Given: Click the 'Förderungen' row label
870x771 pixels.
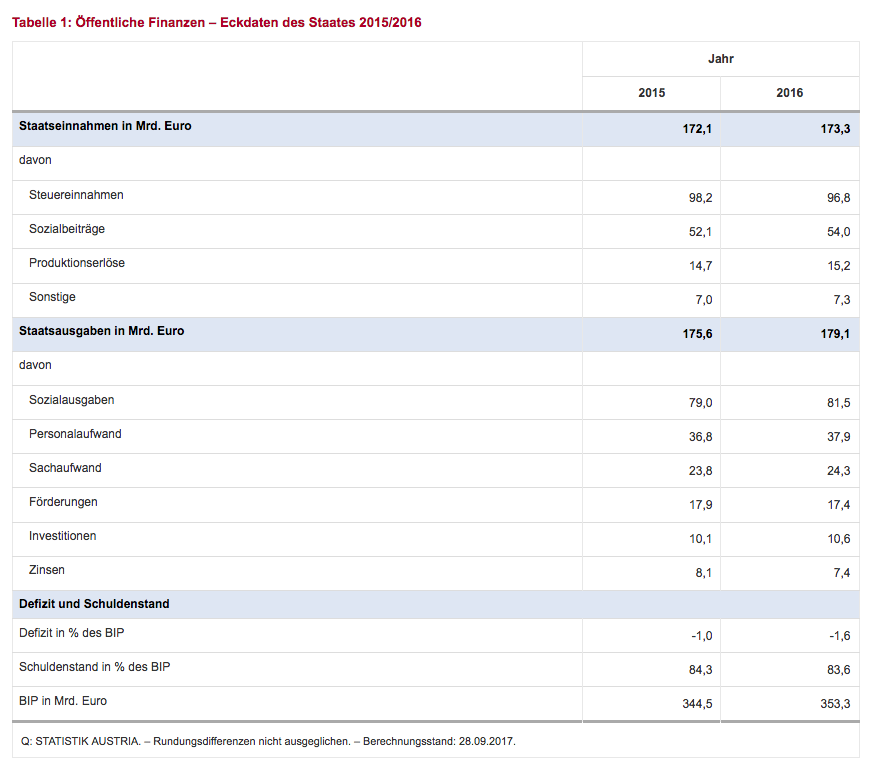Looking at the screenshot, I should tap(63, 502).
